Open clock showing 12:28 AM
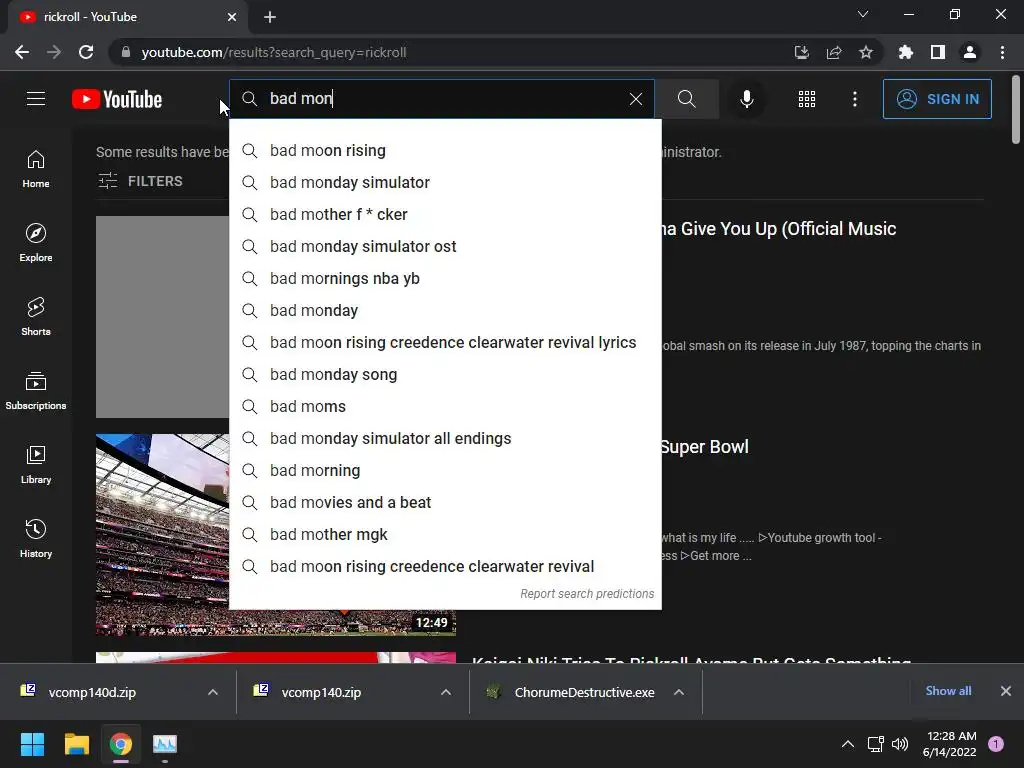This screenshot has height=768, width=1024. pos(950,744)
